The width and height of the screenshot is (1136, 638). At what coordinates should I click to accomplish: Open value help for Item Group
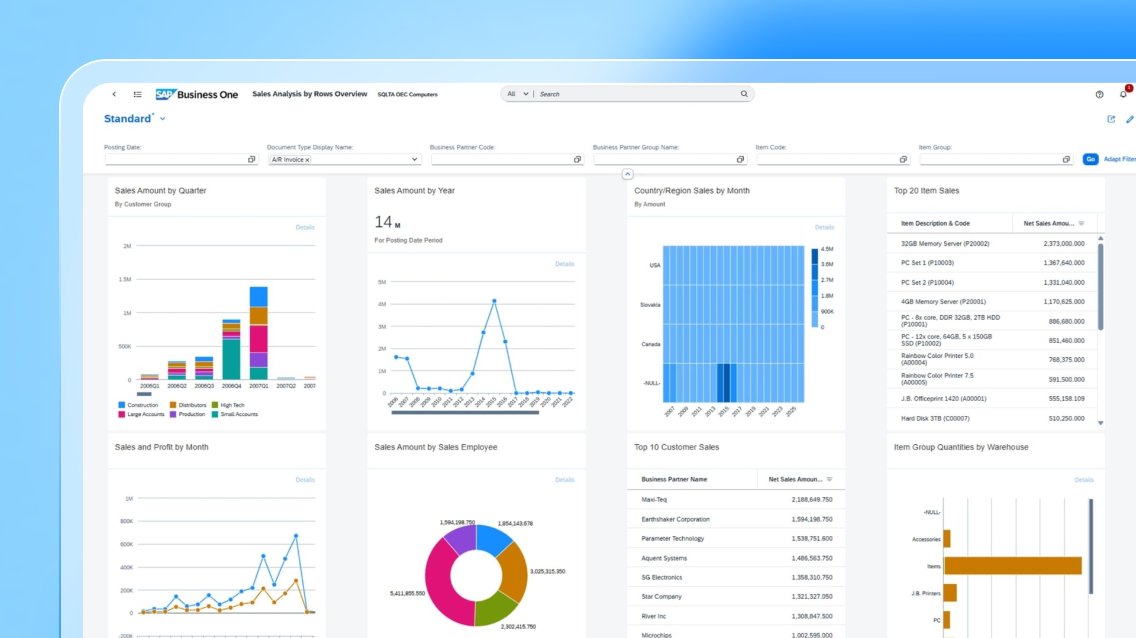point(1066,159)
